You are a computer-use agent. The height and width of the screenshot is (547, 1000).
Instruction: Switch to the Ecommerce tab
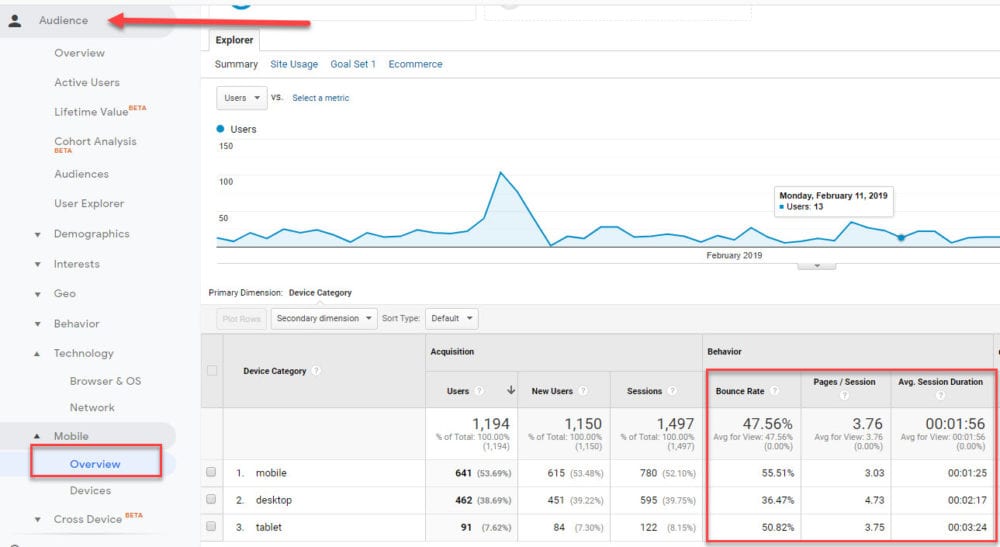[x=415, y=64]
